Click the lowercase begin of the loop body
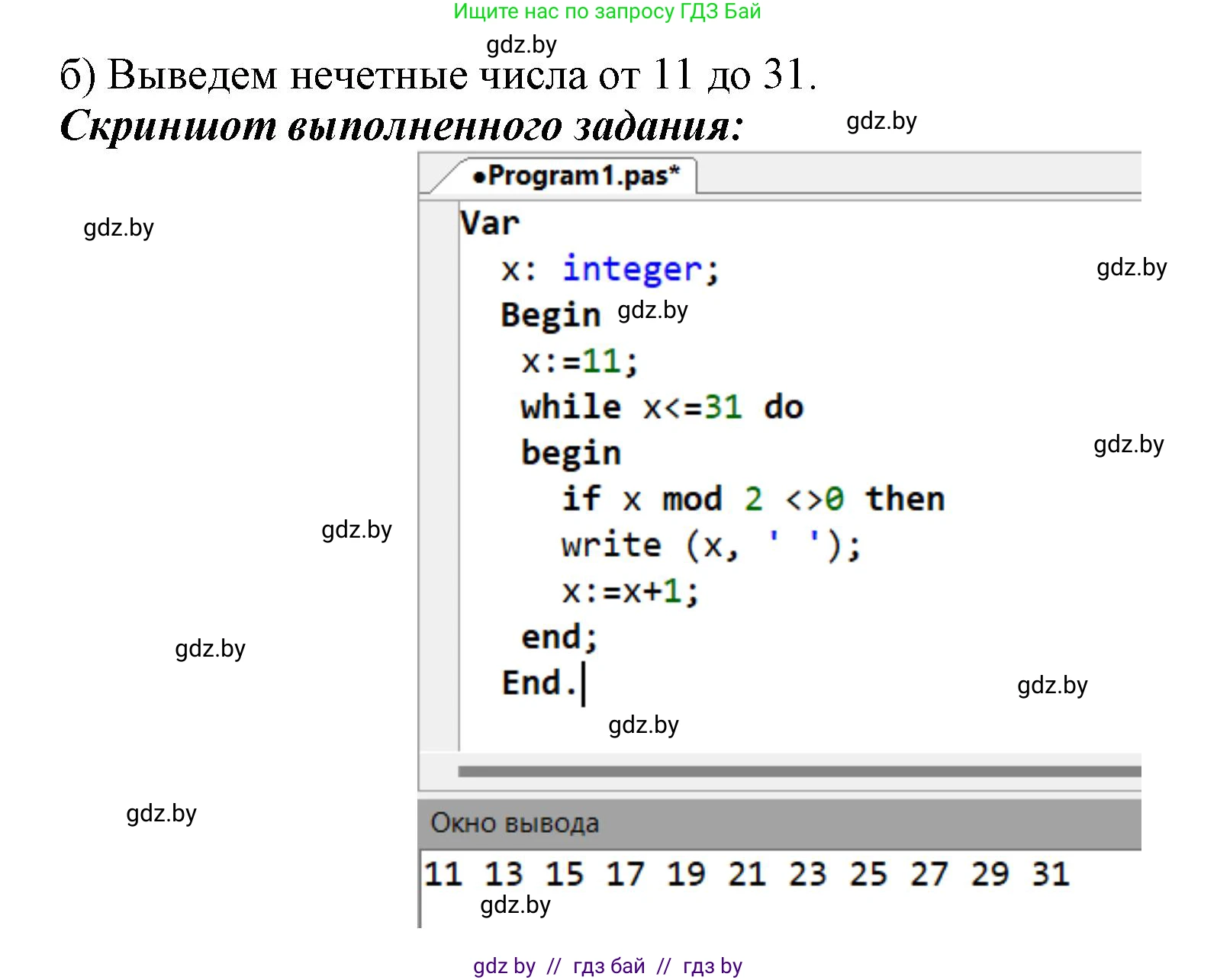The width and height of the screenshot is (1217, 980). pyautogui.click(x=570, y=453)
